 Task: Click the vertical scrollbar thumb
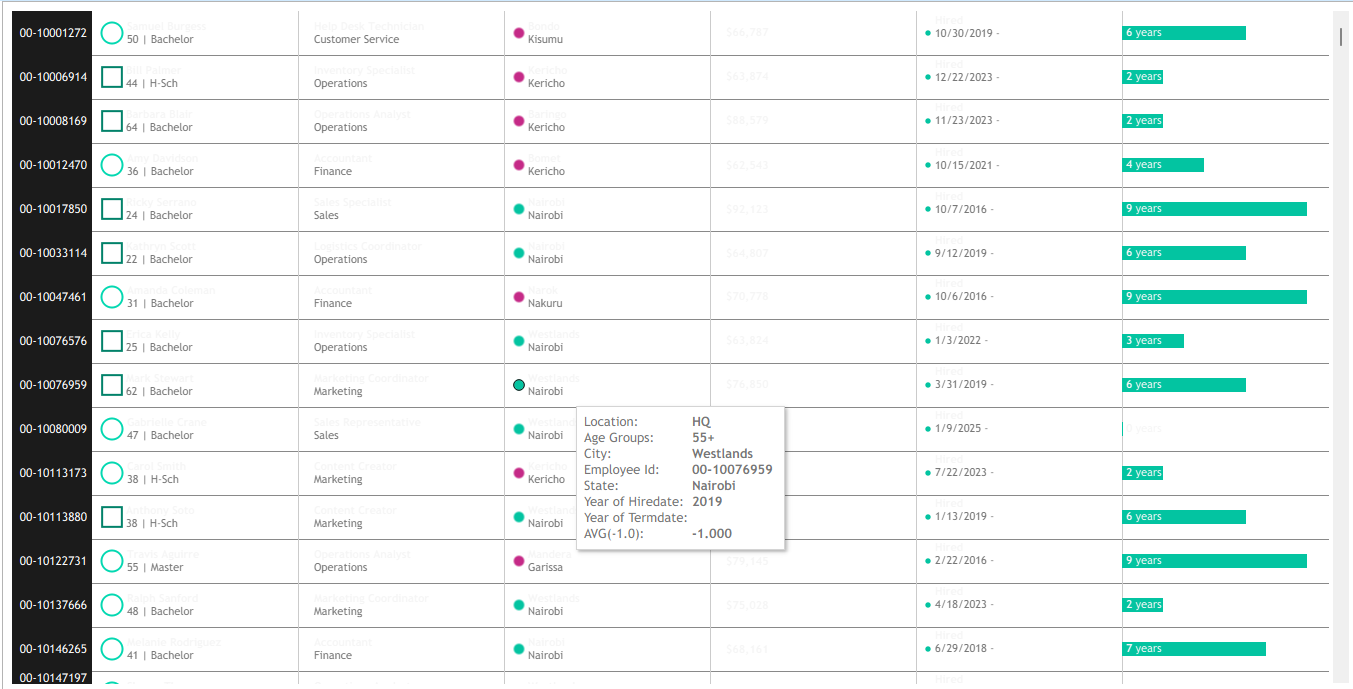[x=1341, y=37]
